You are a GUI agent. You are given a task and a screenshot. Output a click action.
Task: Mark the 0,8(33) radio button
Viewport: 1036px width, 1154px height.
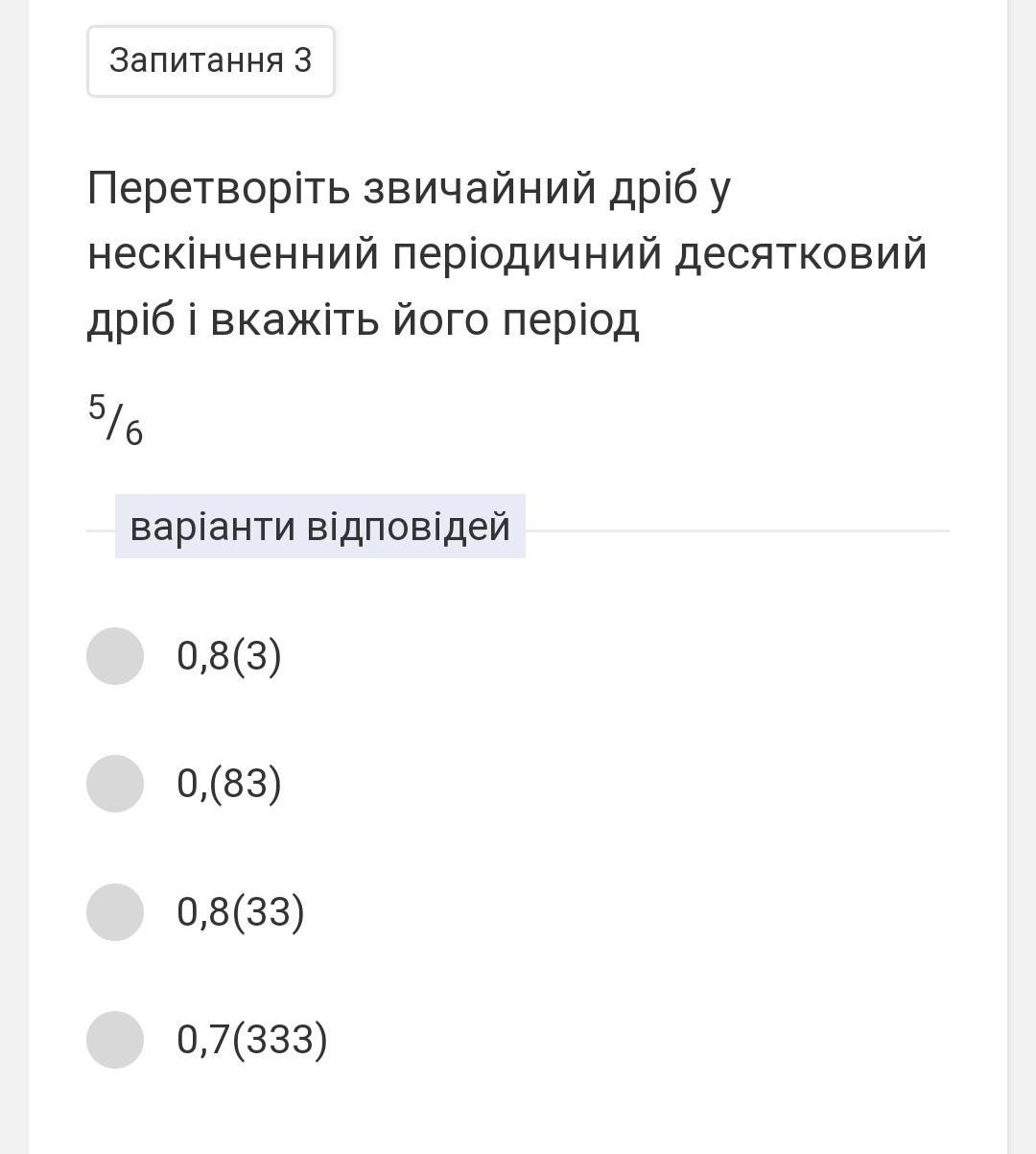coord(115,912)
